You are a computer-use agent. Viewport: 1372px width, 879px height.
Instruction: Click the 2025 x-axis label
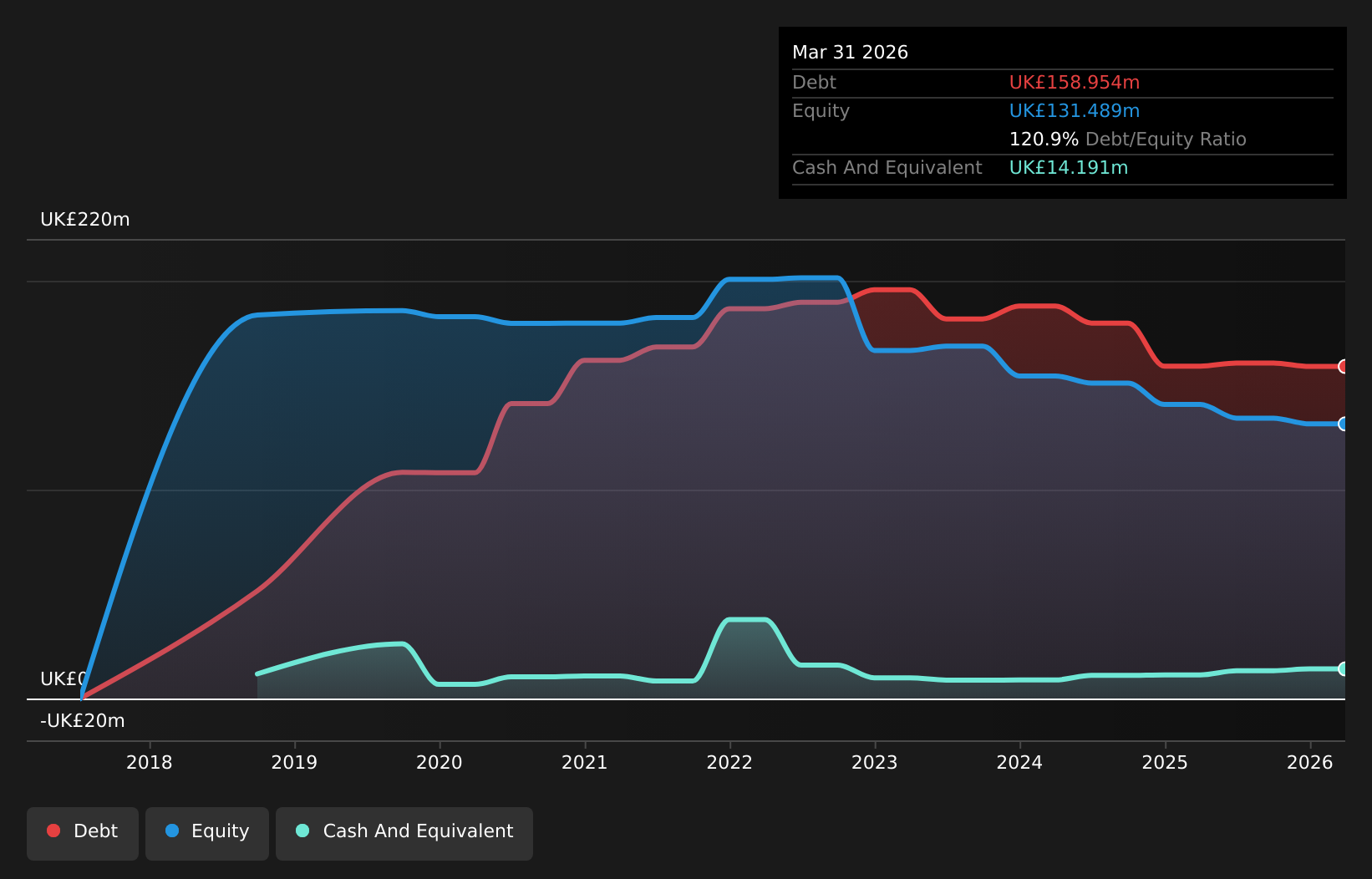1165,762
